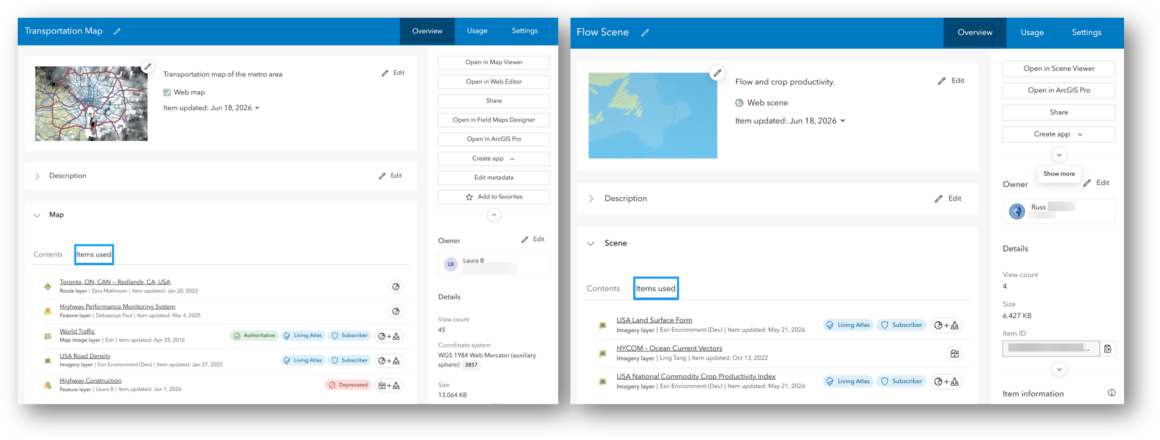The height and width of the screenshot is (440, 1160).
Task: Click the Flow Scene map thumbnail
Action: coord(652,115)
